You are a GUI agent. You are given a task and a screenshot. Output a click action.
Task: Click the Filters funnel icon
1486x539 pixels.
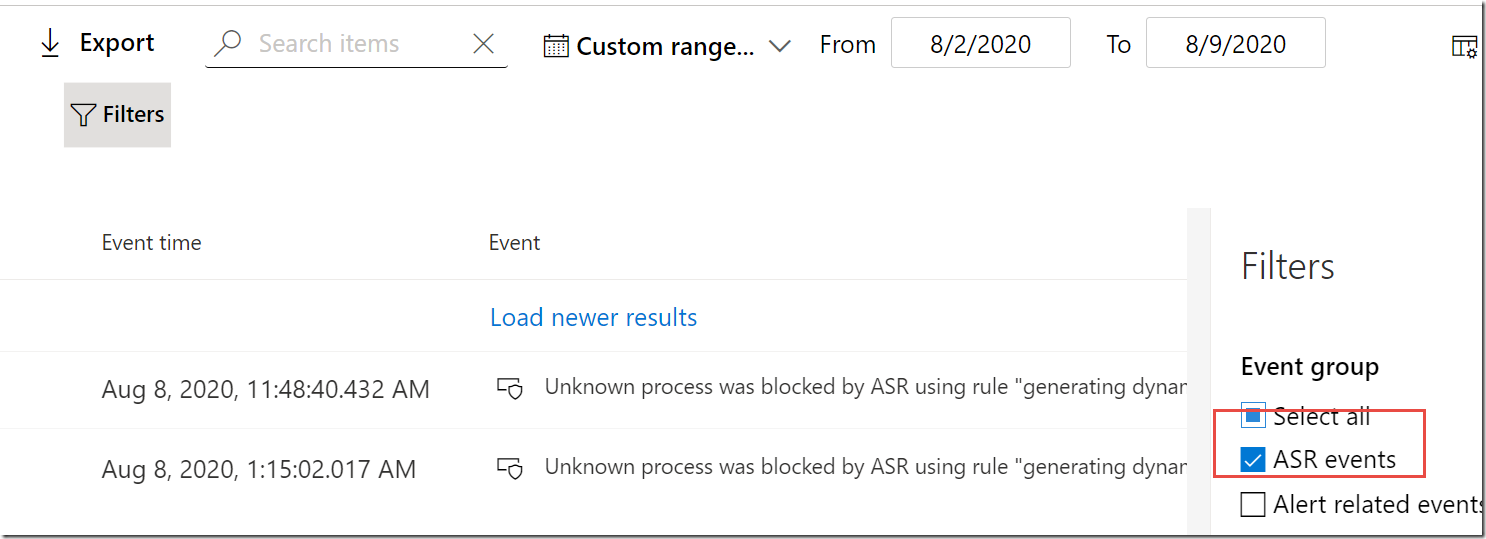(x=83, y=115)
